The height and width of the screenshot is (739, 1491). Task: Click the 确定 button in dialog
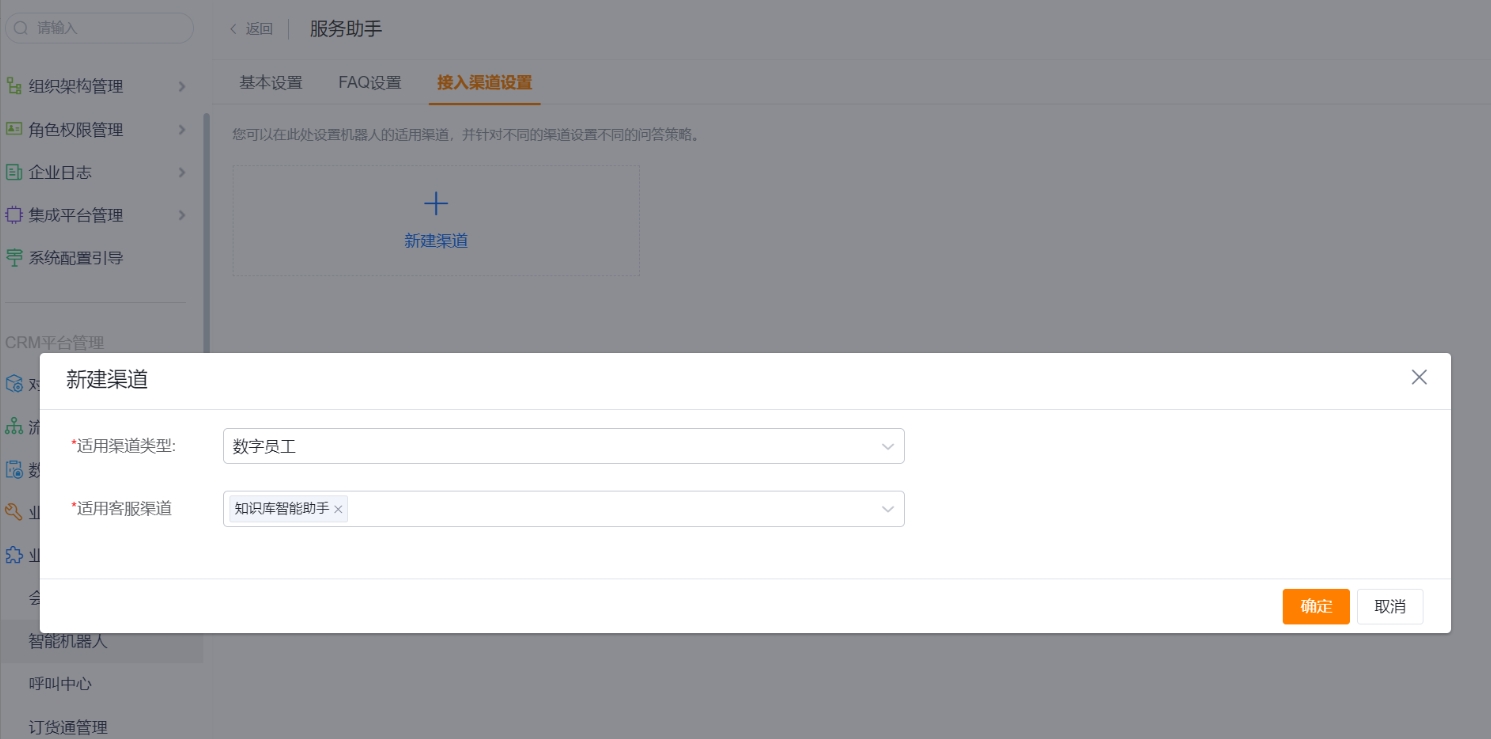tap(1315, 606)
